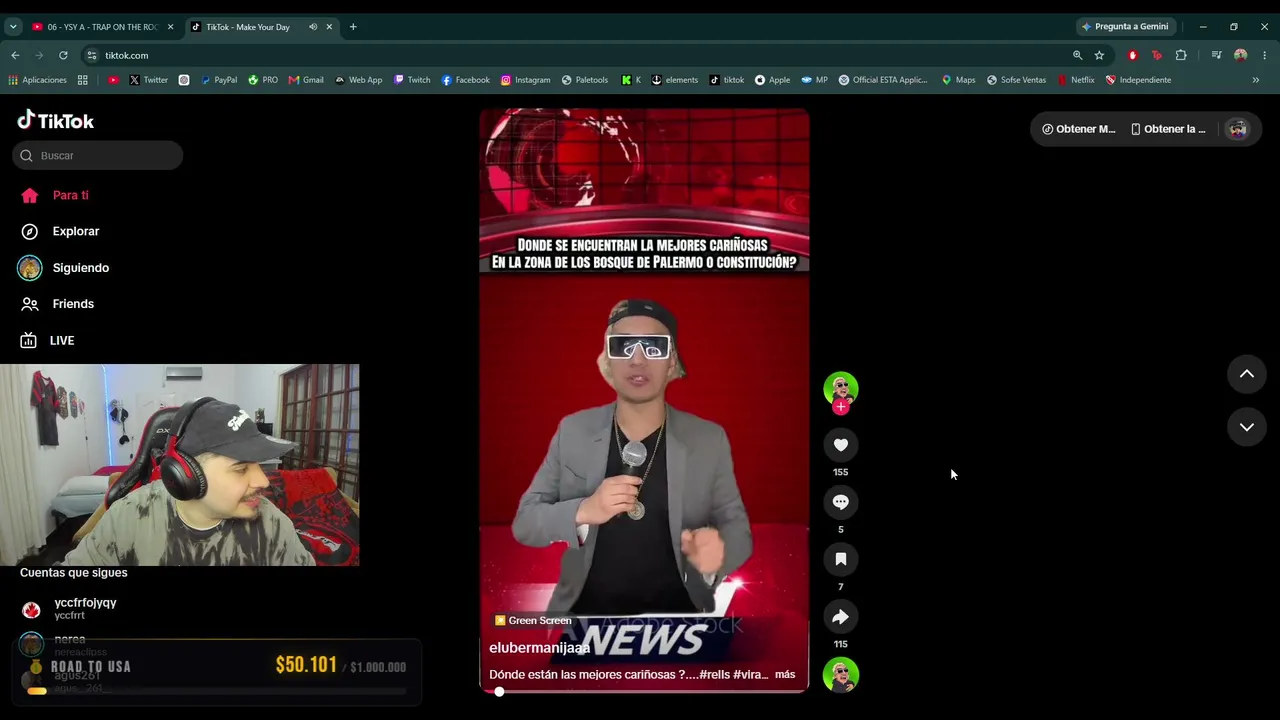Seek using the video progress bar handle
The width and height of the screenshot is (1280, 720).
[x=499, y=691]
